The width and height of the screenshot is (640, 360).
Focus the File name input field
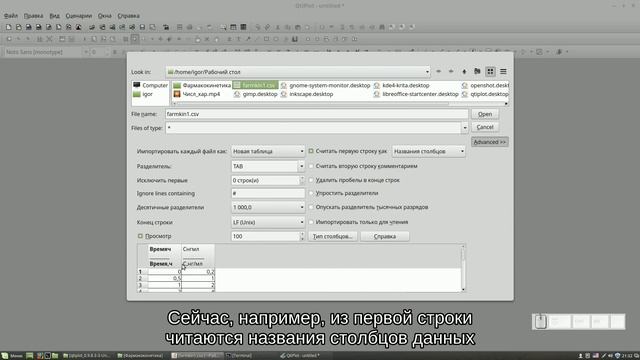316,114
